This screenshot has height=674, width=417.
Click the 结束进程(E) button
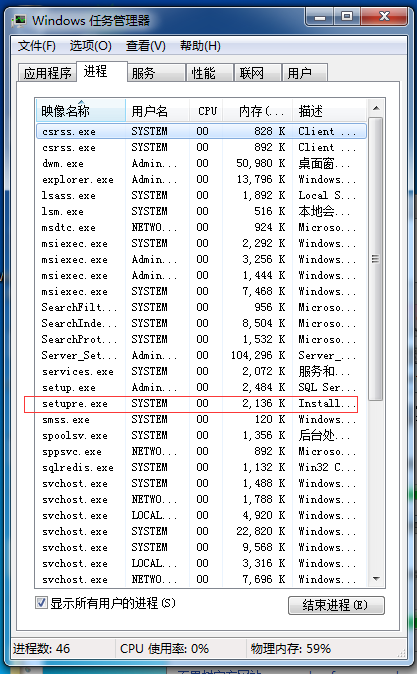(336, 605)
